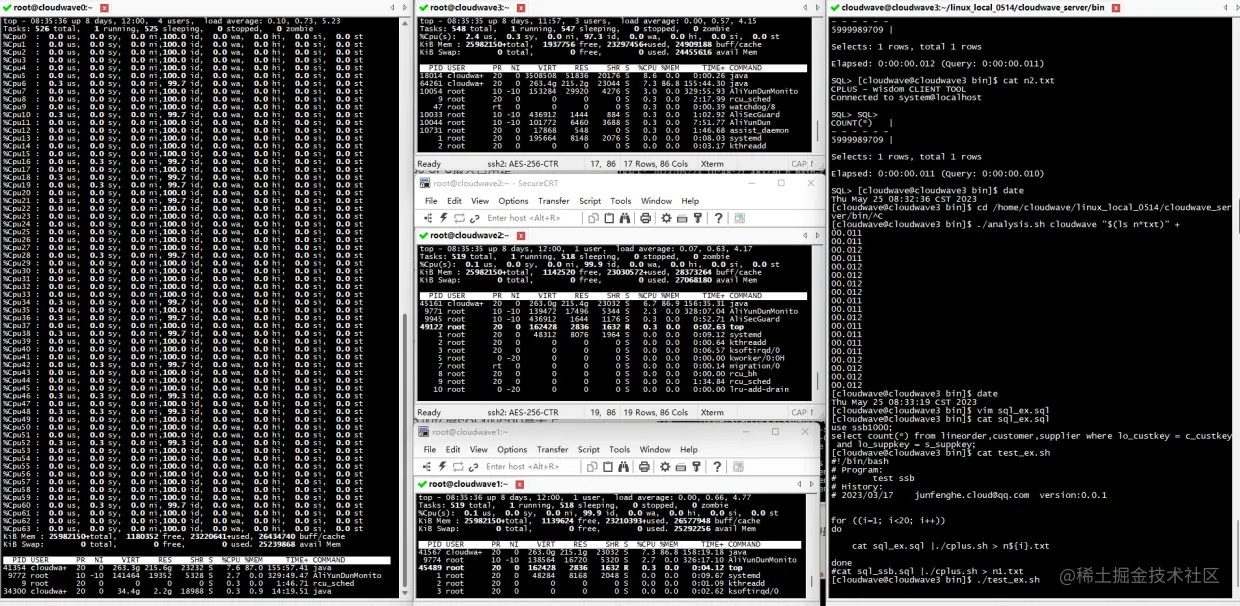This screenshot has width=1240, height=606.
Task: Open Session Manager icon in cloudwave2 window
Action: [428, 218]
